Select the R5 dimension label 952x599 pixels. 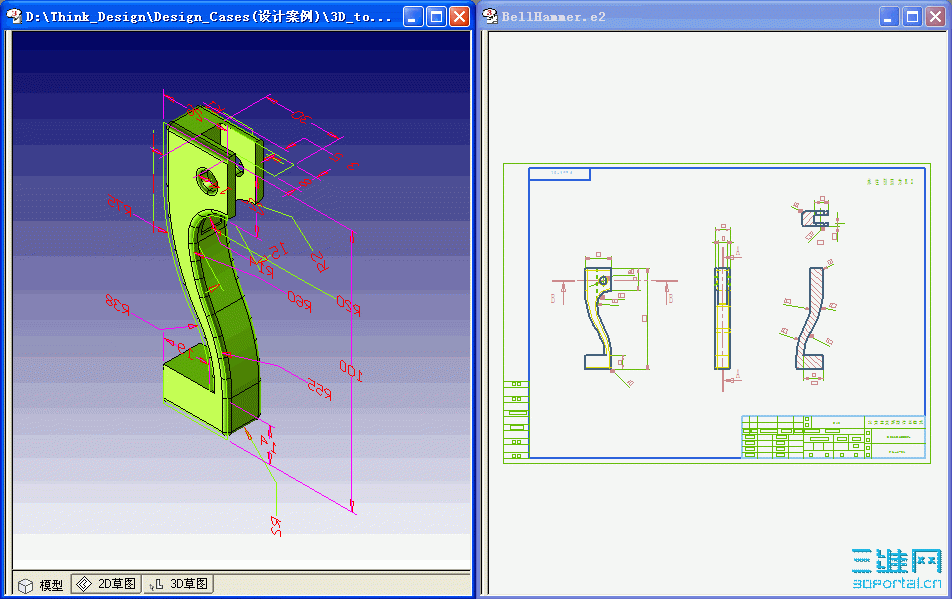point(319,261)
